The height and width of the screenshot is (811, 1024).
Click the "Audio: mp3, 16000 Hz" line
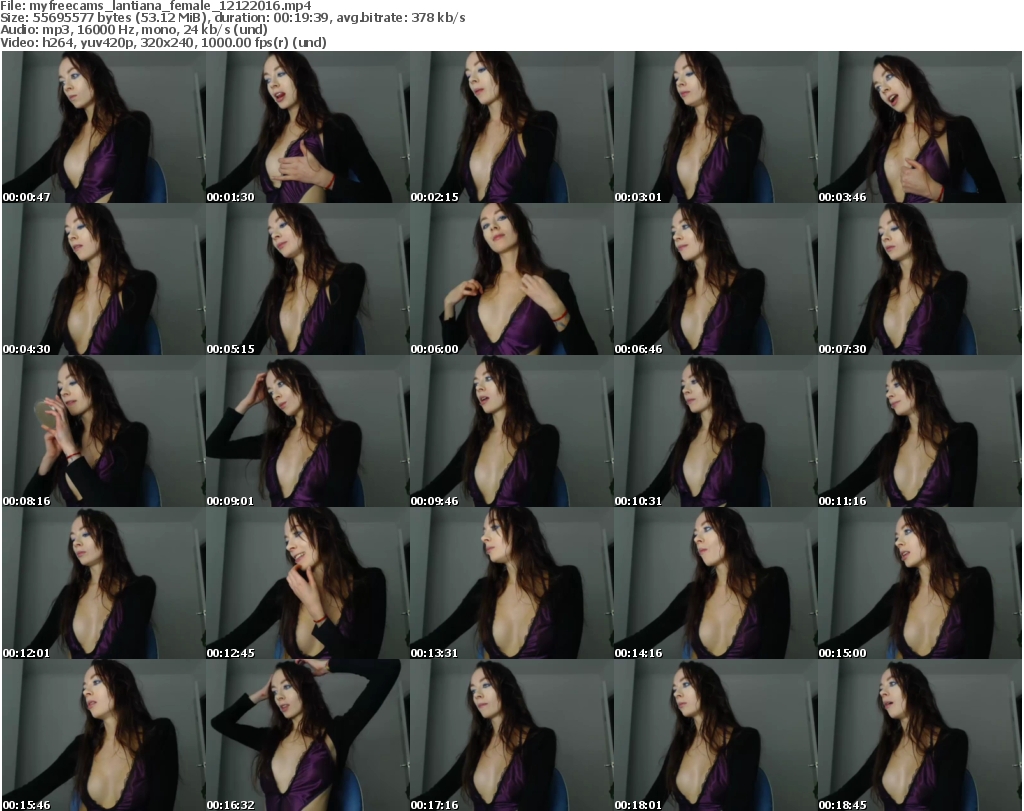[x=134, y=30]
